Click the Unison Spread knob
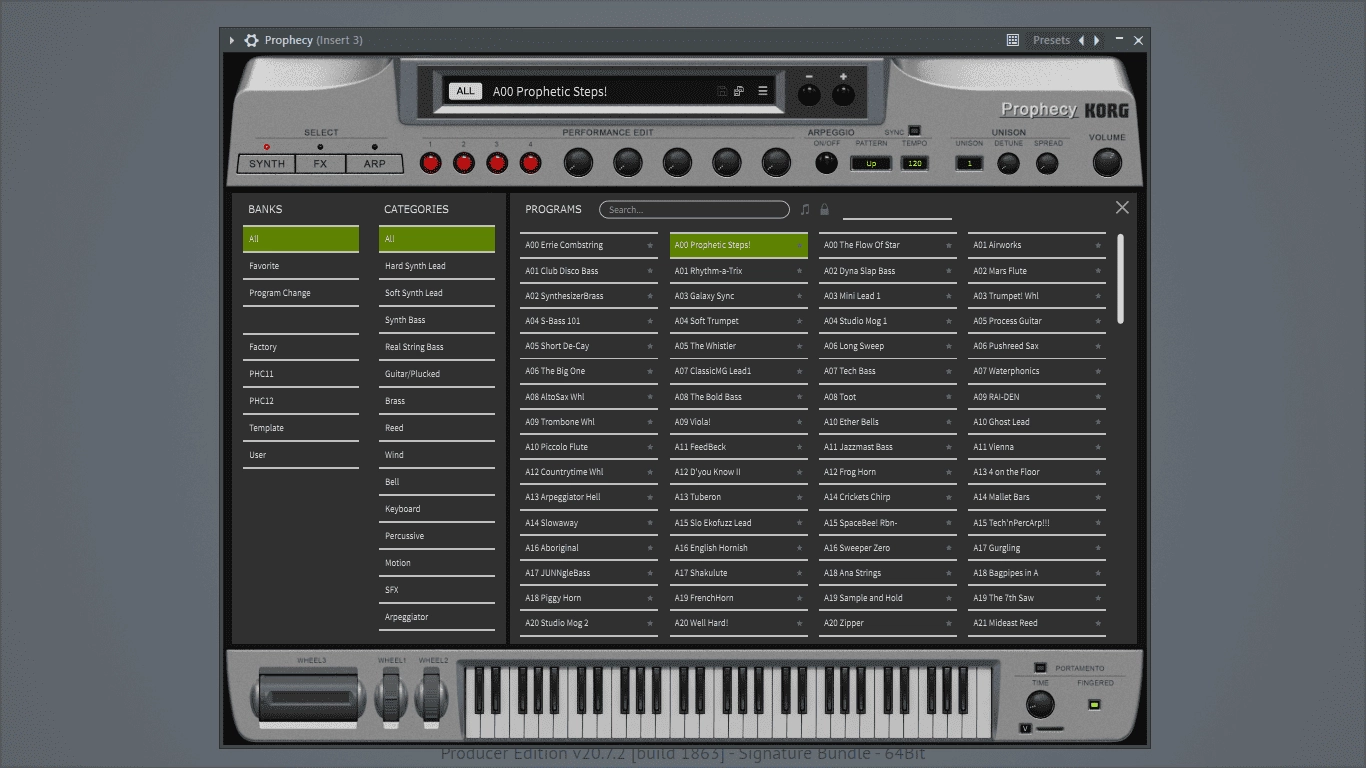The width and height of the screenshot is (1366, 768). pyautogui.click(x=1048, y=163)
